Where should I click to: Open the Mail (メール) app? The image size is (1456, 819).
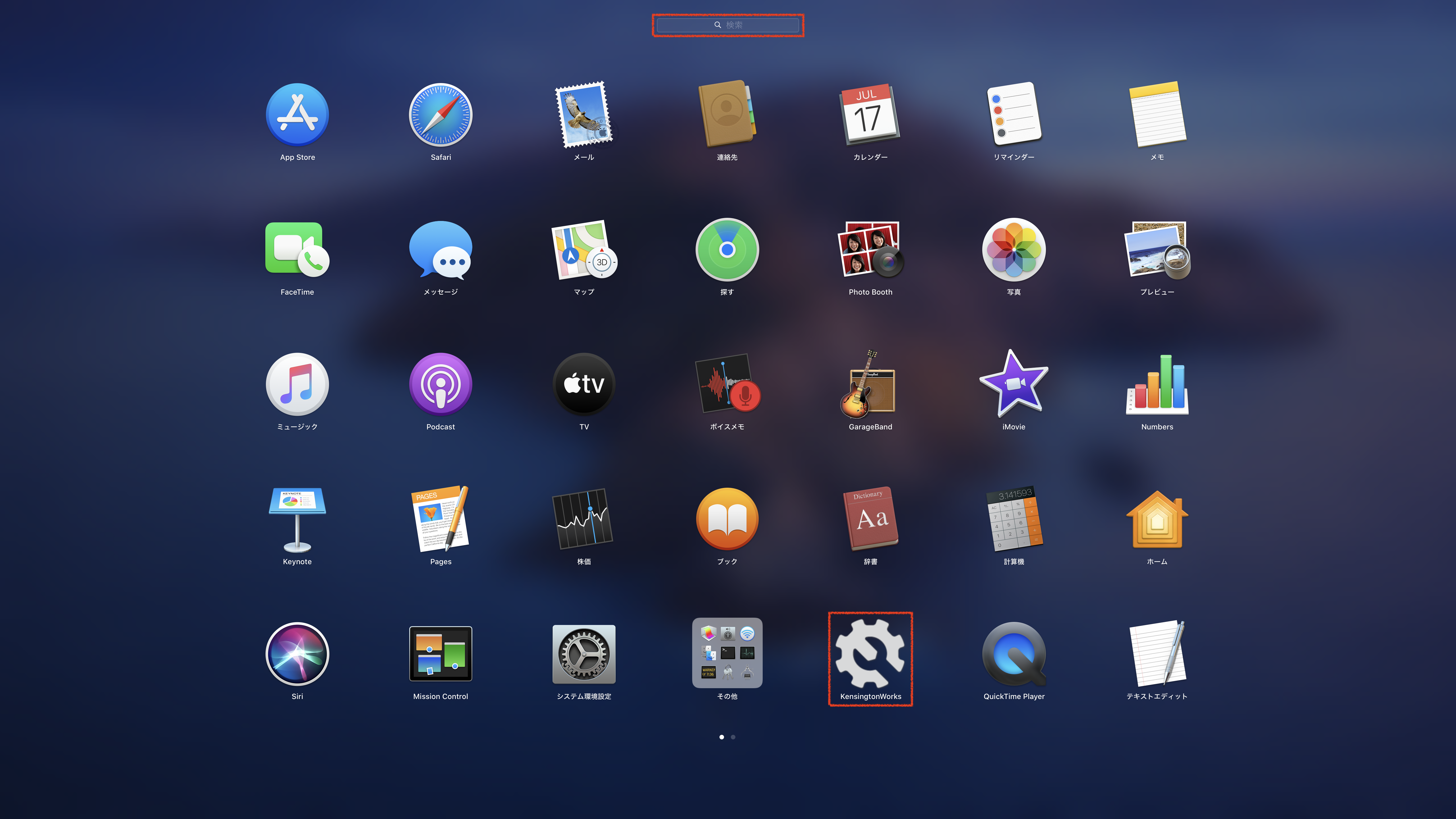(x=584, y=115)
